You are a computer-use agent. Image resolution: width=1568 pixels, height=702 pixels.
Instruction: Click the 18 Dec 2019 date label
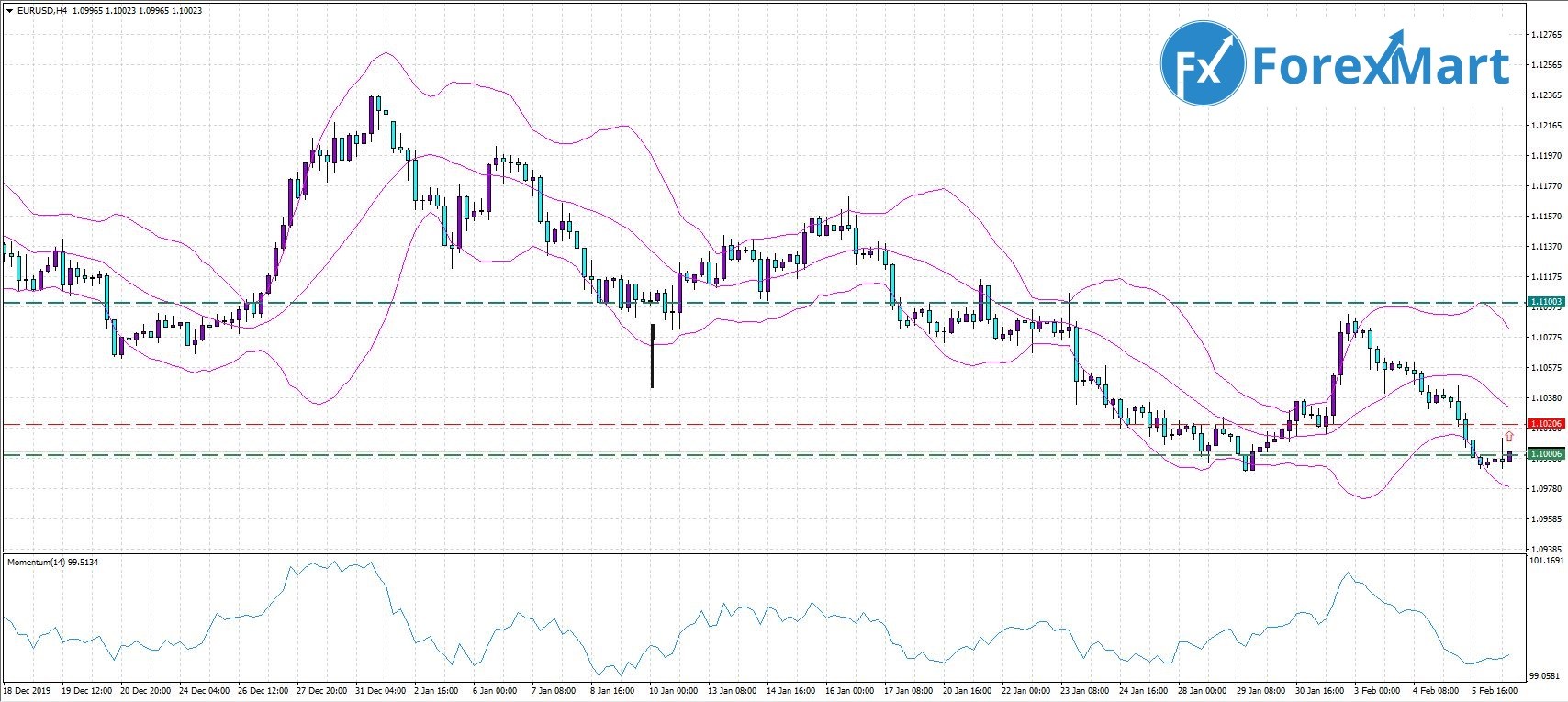(x=28, y=691)
